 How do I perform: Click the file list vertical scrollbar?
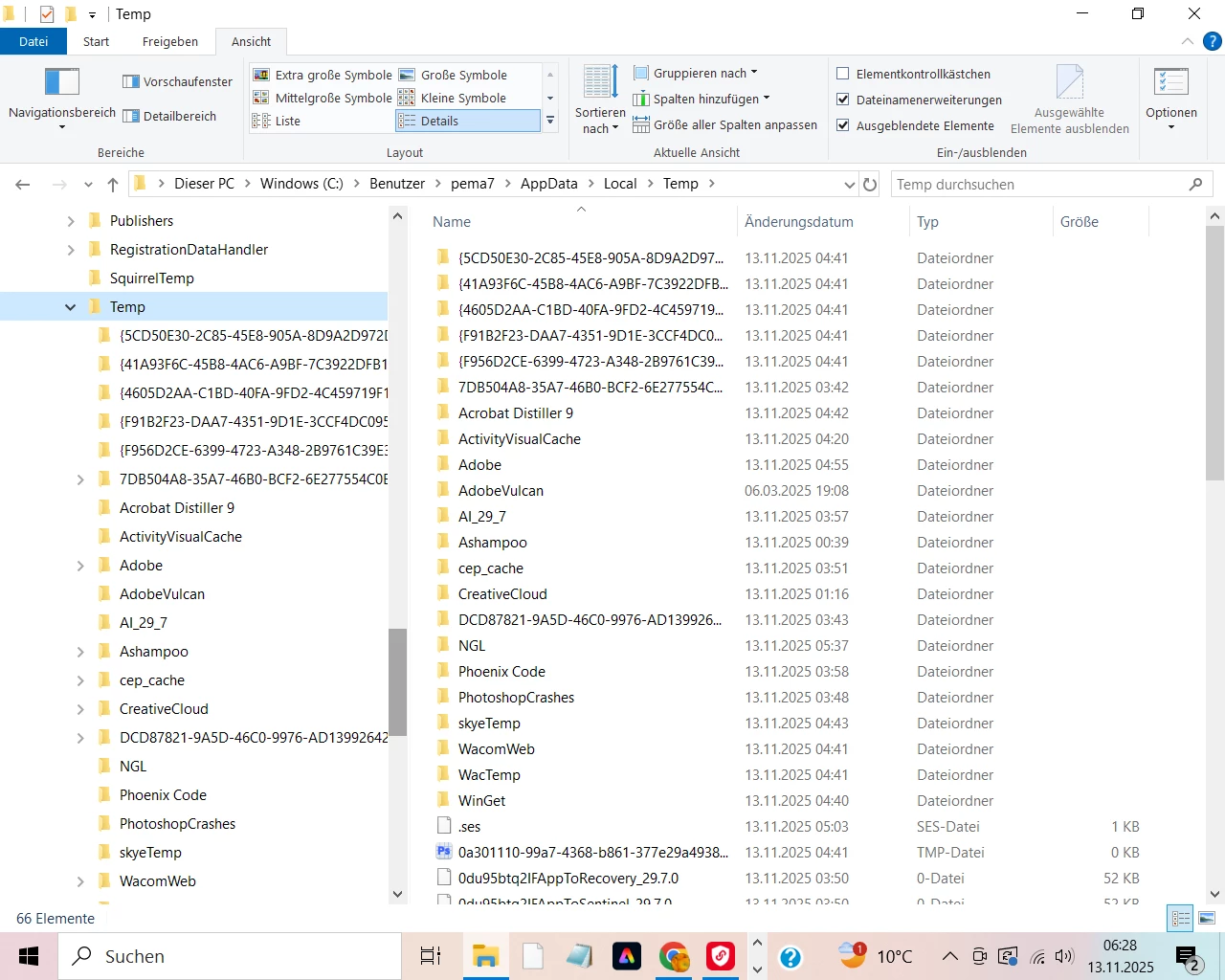[1214, 352]
